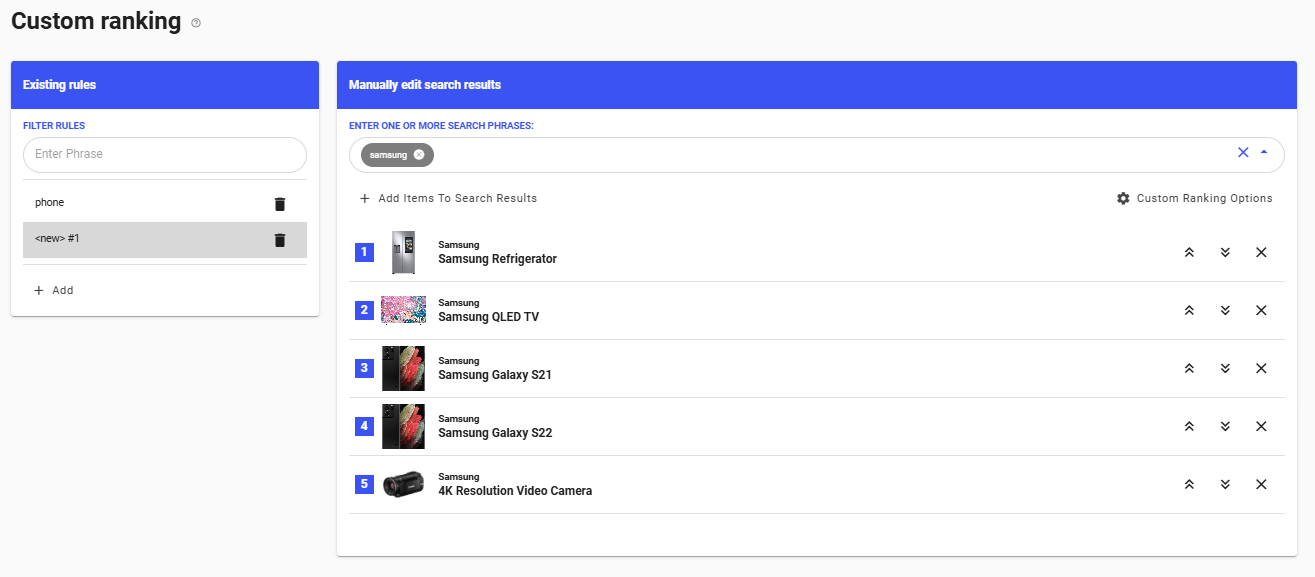Move Samsung Galaxy S22 down one spot
Screen dimensions: 1315x577
[x=1225, y=426]
